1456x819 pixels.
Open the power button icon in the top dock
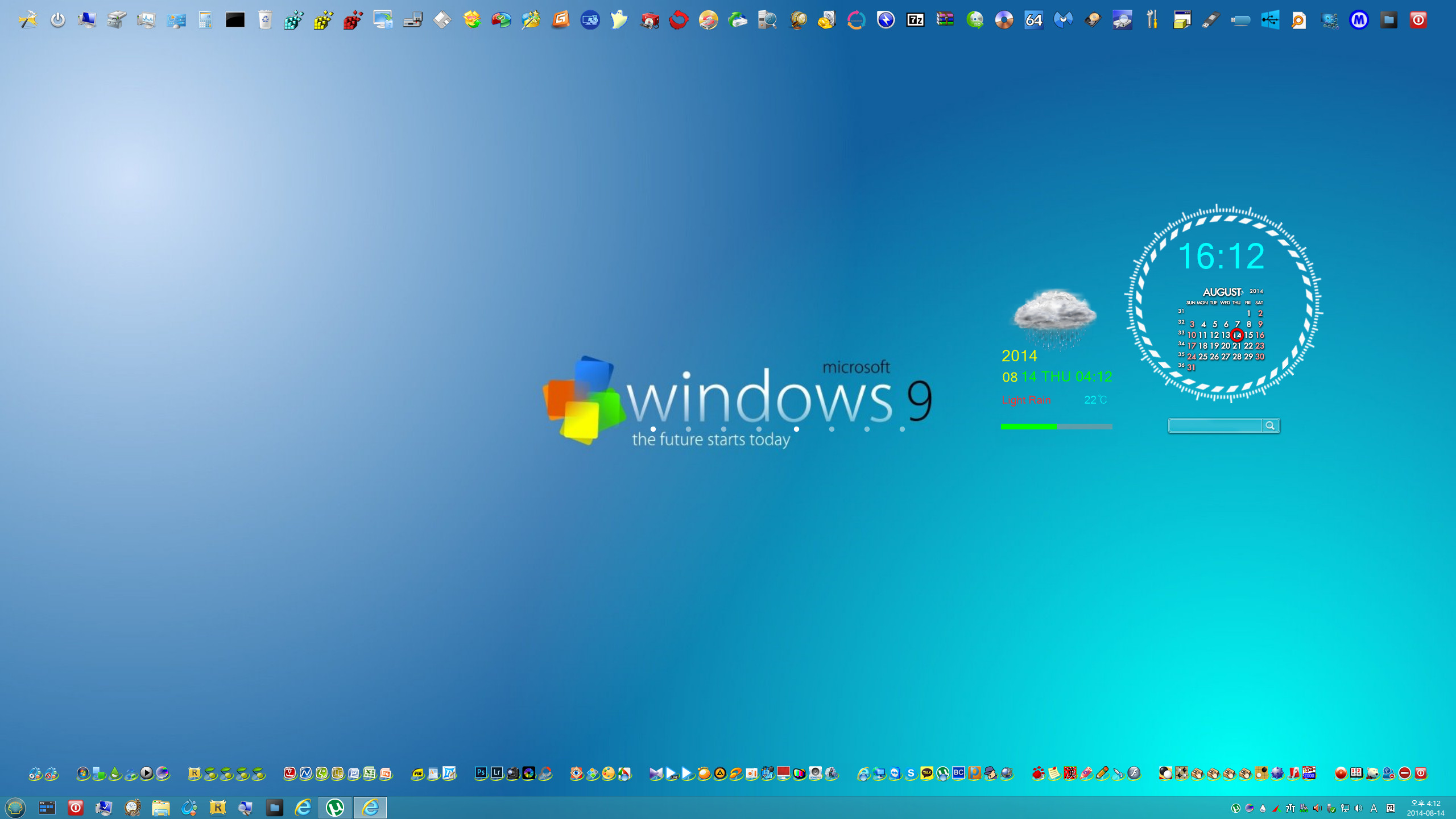click(57, 20)
